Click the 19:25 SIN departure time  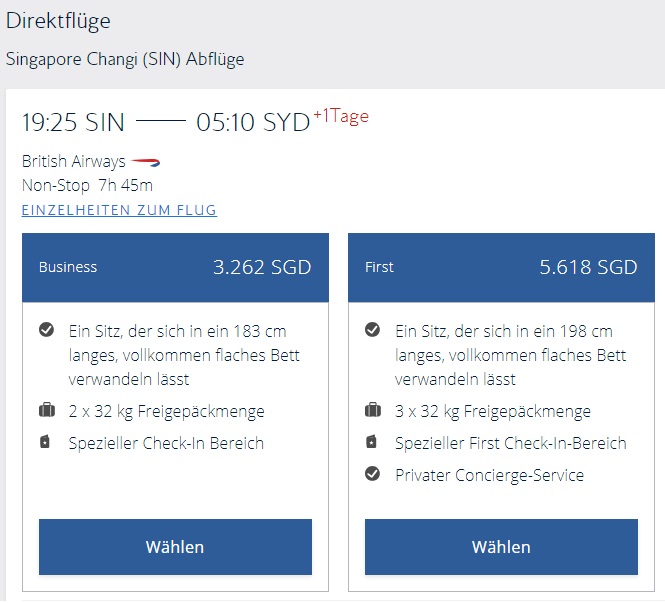(73, 123)
